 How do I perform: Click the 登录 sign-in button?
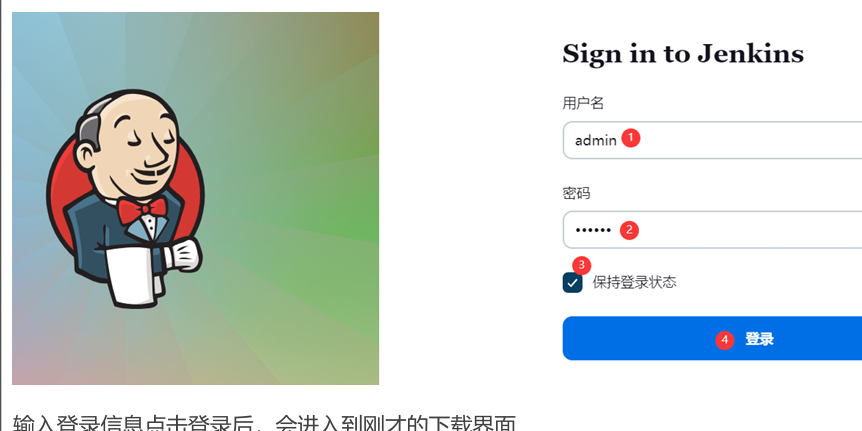[712, 338]
